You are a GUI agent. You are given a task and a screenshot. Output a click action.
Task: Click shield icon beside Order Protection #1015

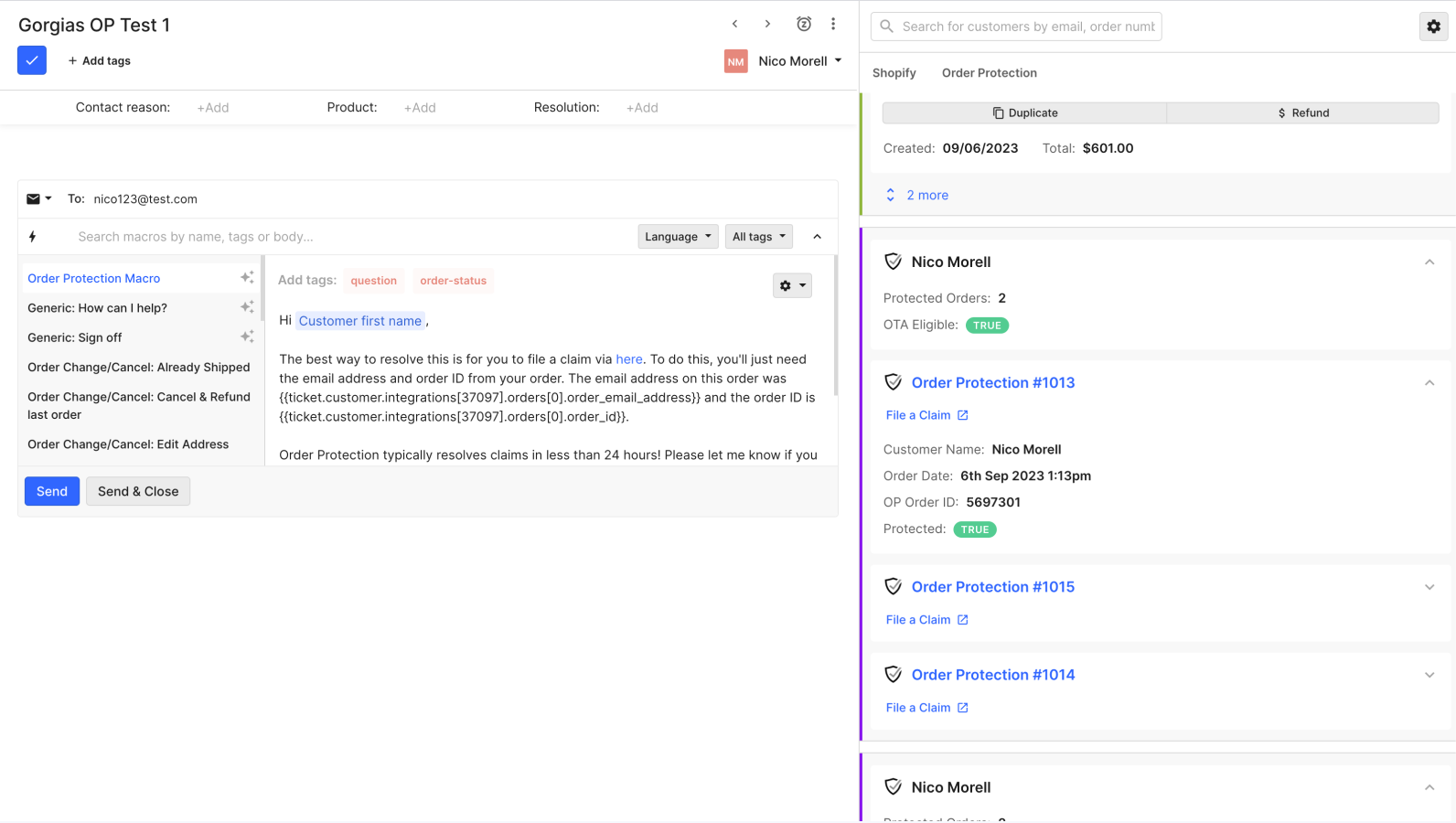click(x=894, y=586)
